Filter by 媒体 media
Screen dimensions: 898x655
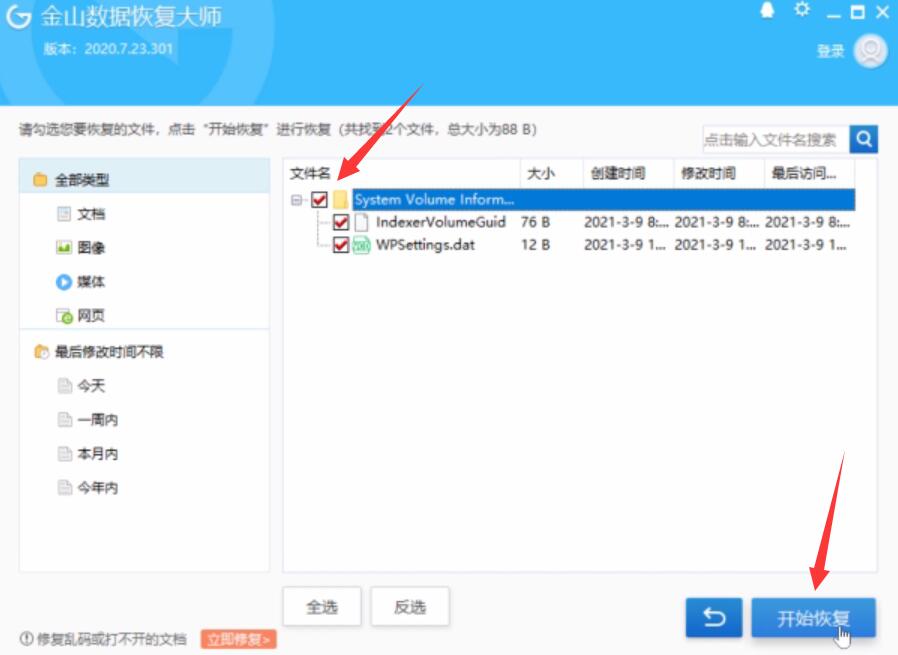[92, 282]
